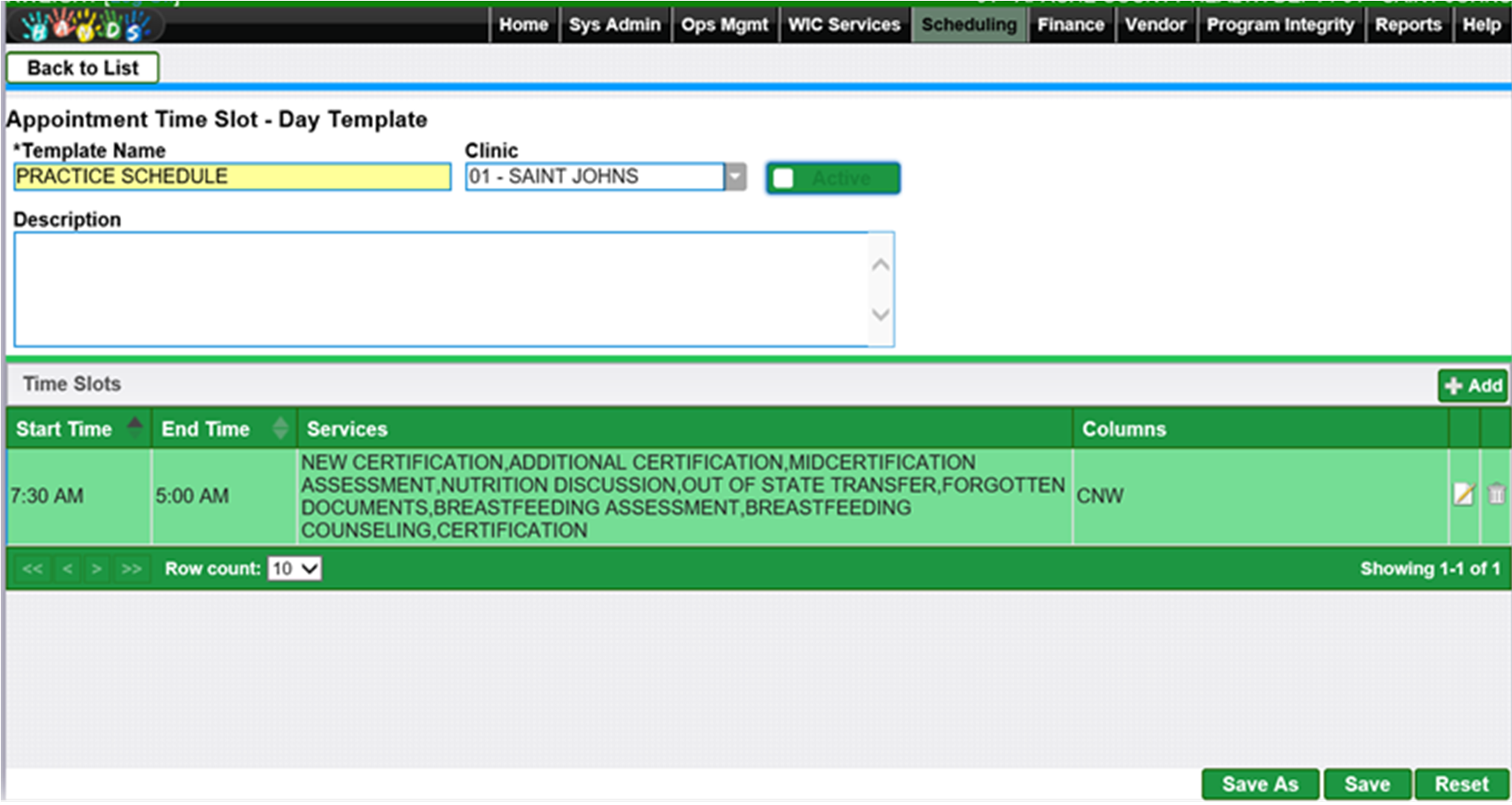Open the Reports menu
Viewport: 1512px width, 805px height.
(x=1407, y=25)
